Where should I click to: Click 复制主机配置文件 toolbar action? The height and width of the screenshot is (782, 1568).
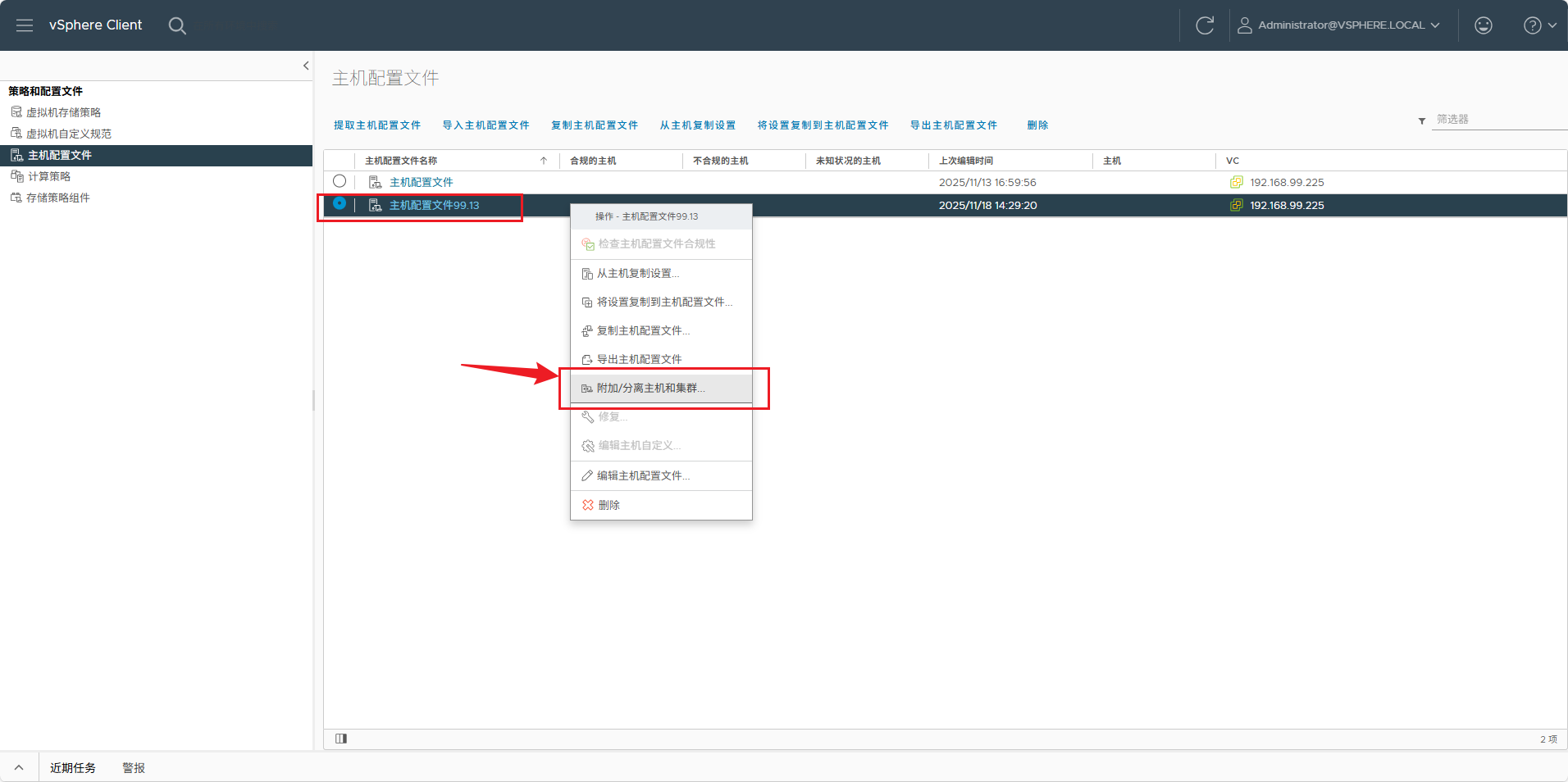595,125
